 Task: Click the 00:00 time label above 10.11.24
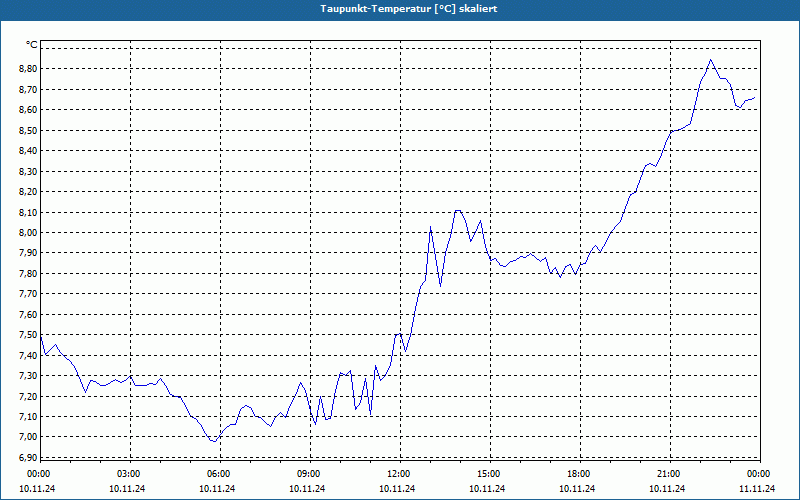pos(38,474)
